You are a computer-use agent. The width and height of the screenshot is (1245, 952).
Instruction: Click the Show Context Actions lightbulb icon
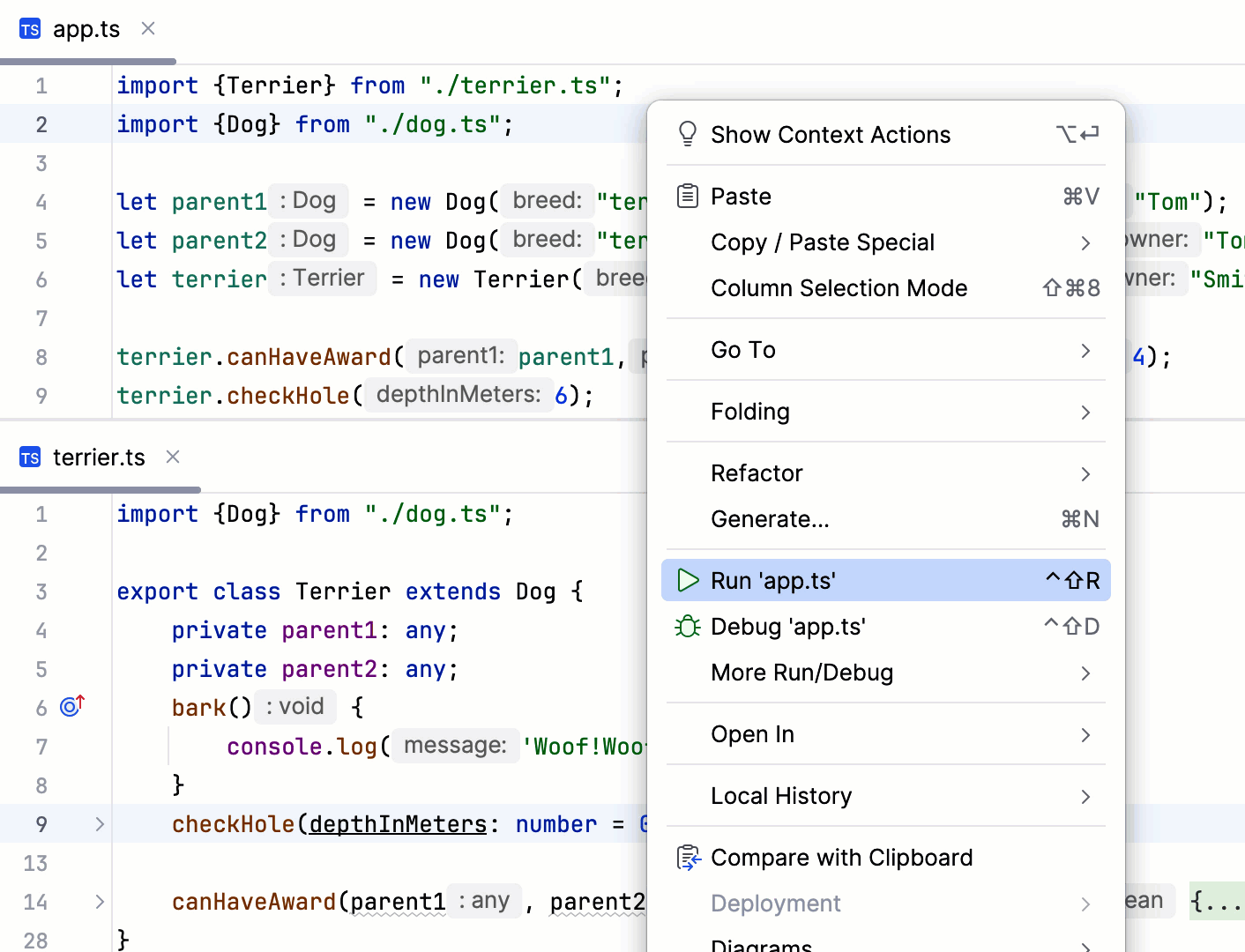[688, 134]
